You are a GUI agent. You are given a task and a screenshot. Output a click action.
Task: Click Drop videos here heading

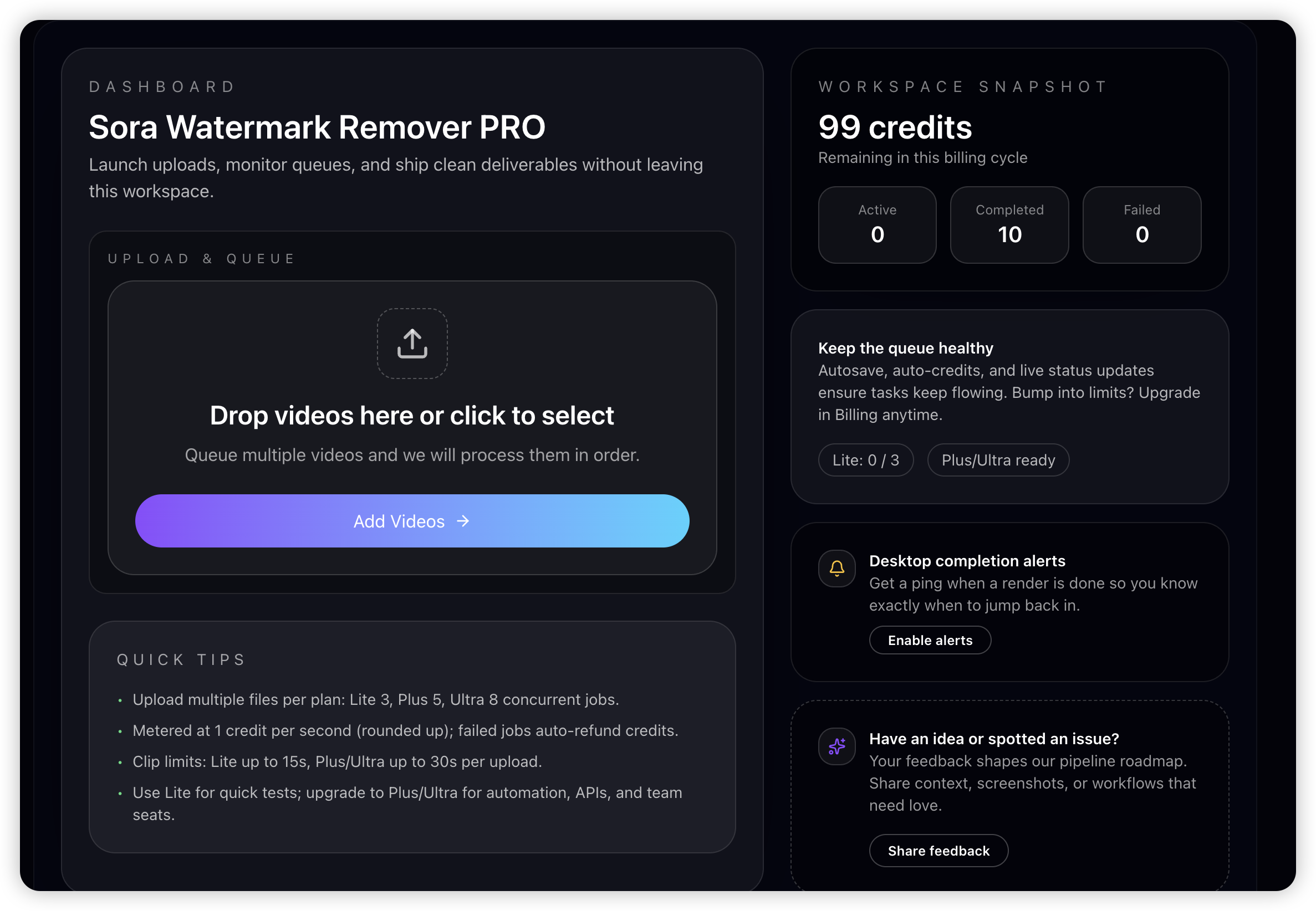point(412,416)
